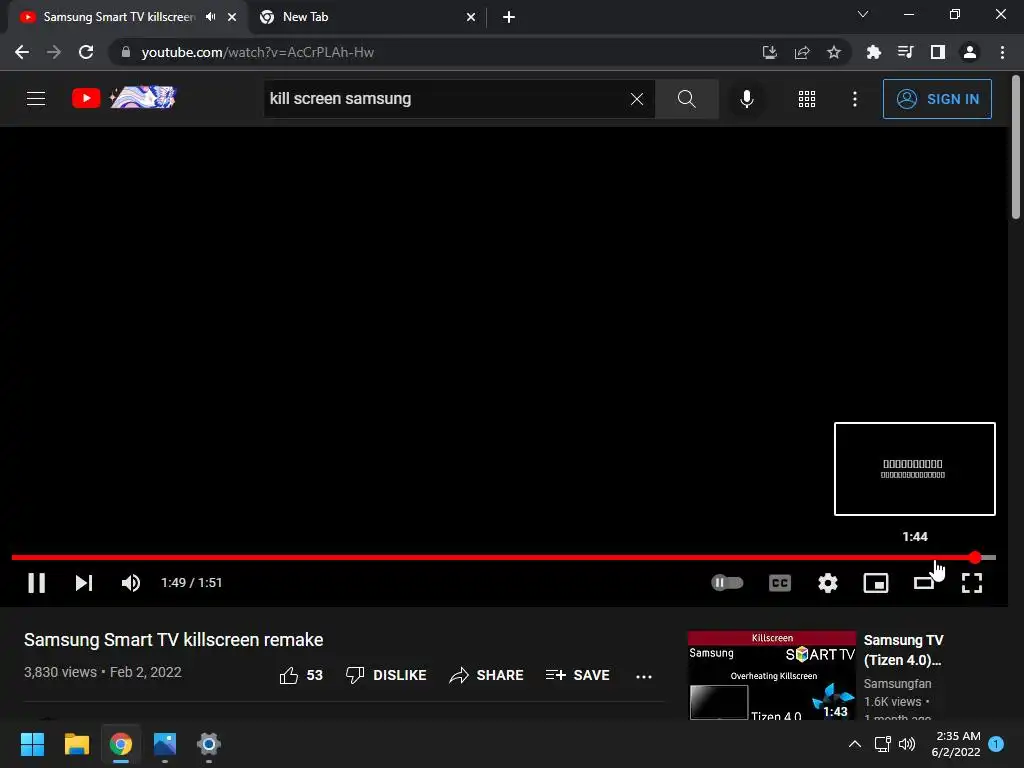Screen dimensions: 1024x768
Task: Enter full screen mode
Action: coord(972,583)
